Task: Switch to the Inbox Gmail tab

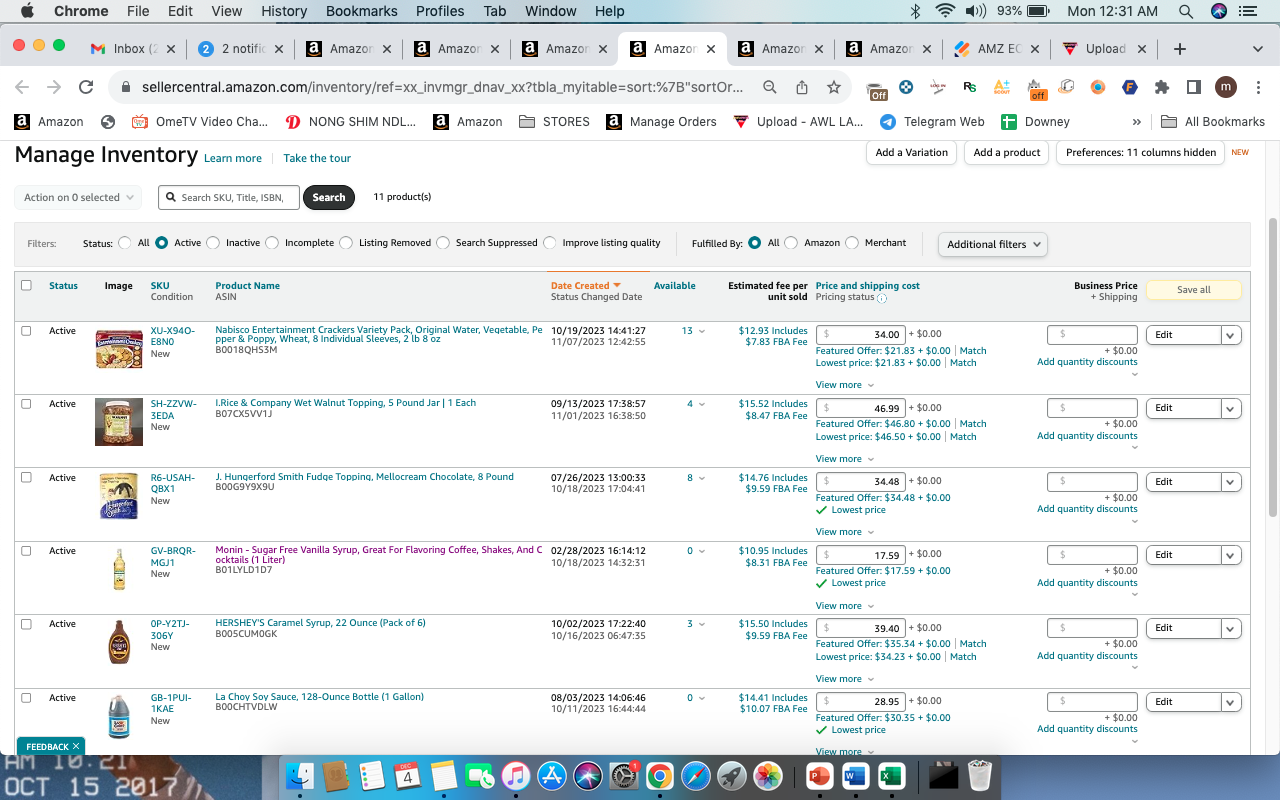Action: click(x=133, y=49)
